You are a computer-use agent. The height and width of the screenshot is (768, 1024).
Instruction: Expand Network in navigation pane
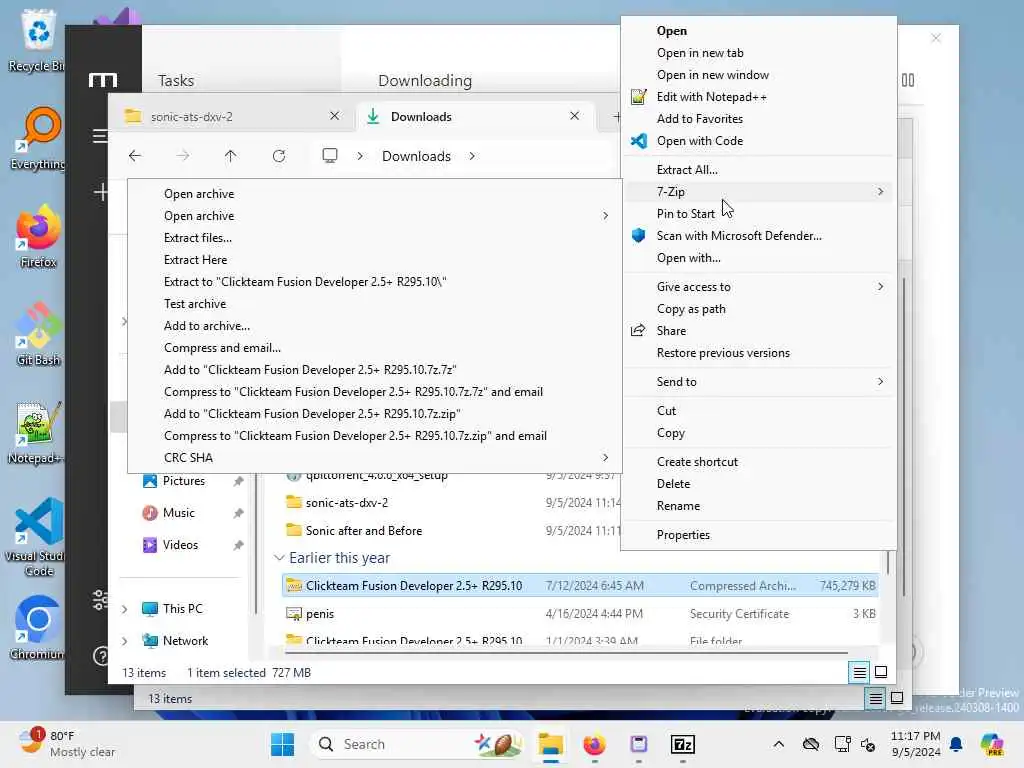pyautogui.click(x=125, y=641)
